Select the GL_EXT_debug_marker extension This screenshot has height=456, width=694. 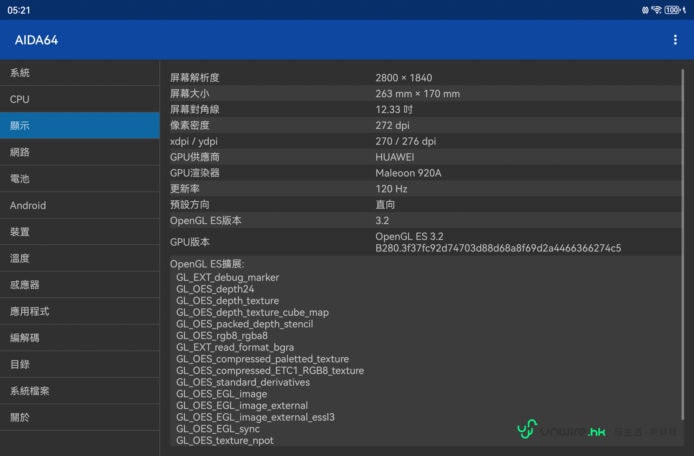coord(227,278)
